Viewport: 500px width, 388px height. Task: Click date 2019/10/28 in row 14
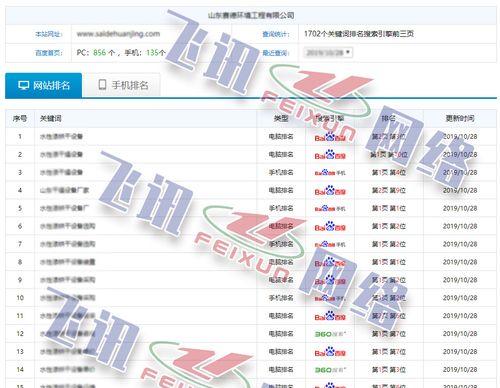pyautogui.click(x=460, y=370)
